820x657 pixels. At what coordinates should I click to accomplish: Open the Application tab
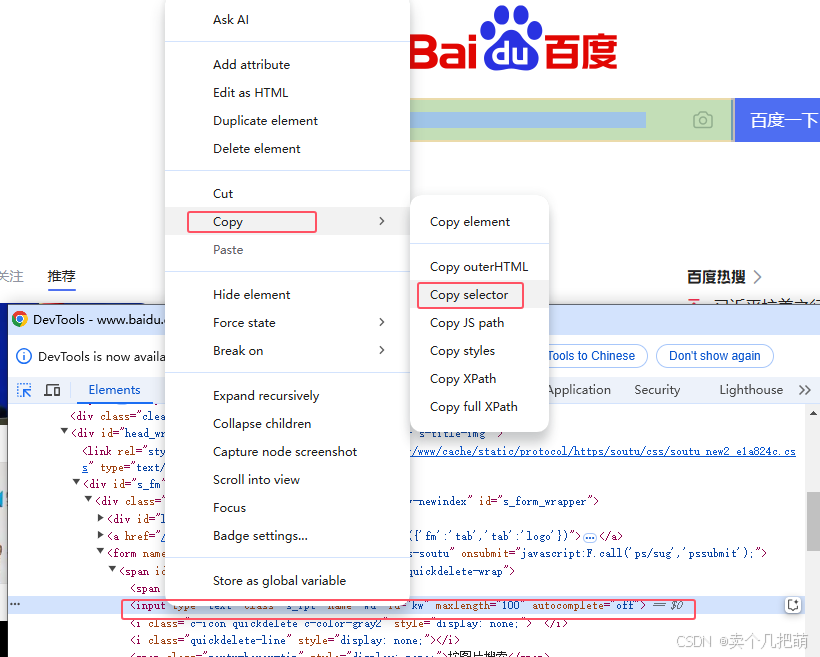point(579,390)
